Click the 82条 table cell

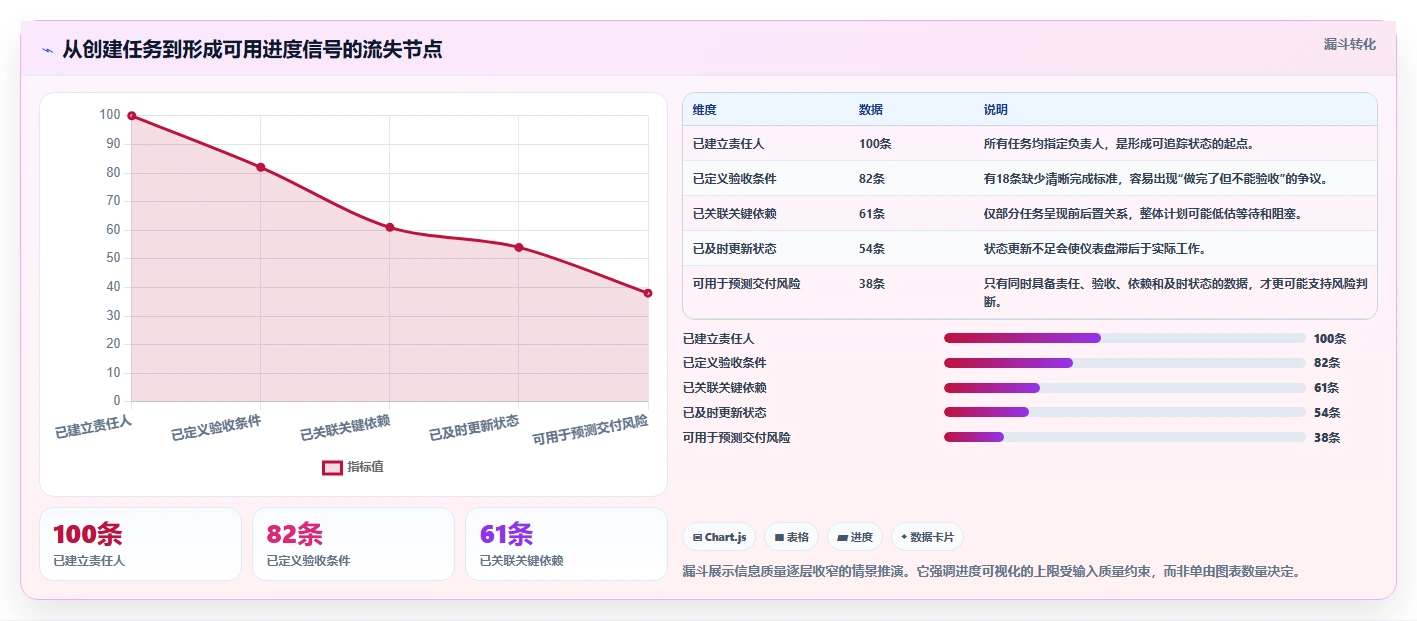pos(911,179)
